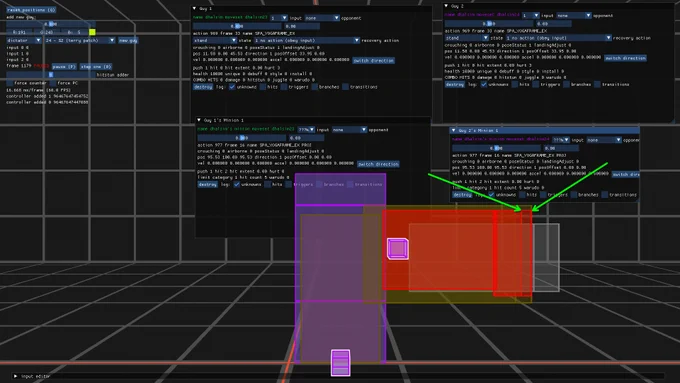
Task: Click Guy 1's Minion switch direction button
Action: click(x=378, y=164)
